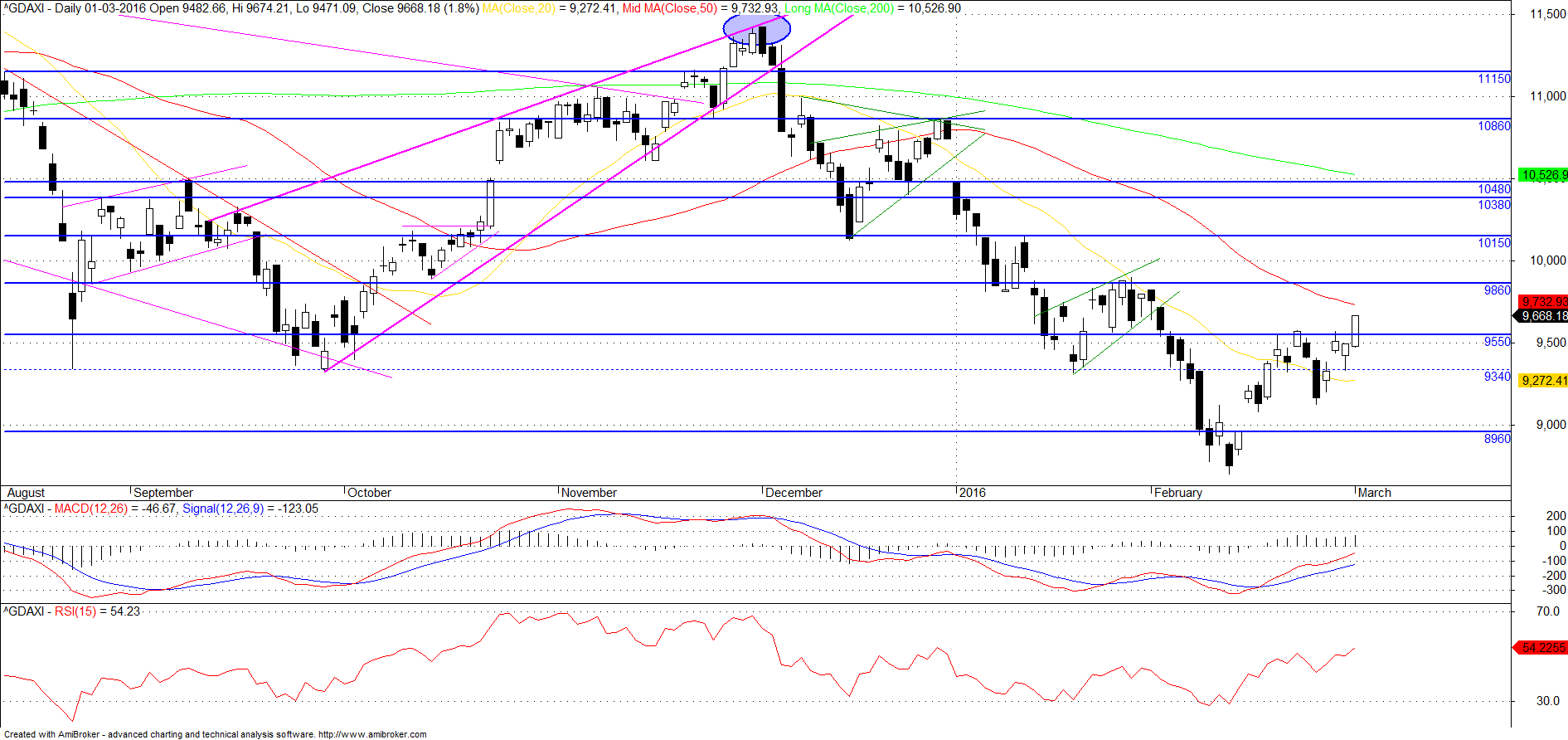The width and height of the screenshot is (1568, 740).
Task: Select the 2016 year marker on the axis
Action: point(972,493)
